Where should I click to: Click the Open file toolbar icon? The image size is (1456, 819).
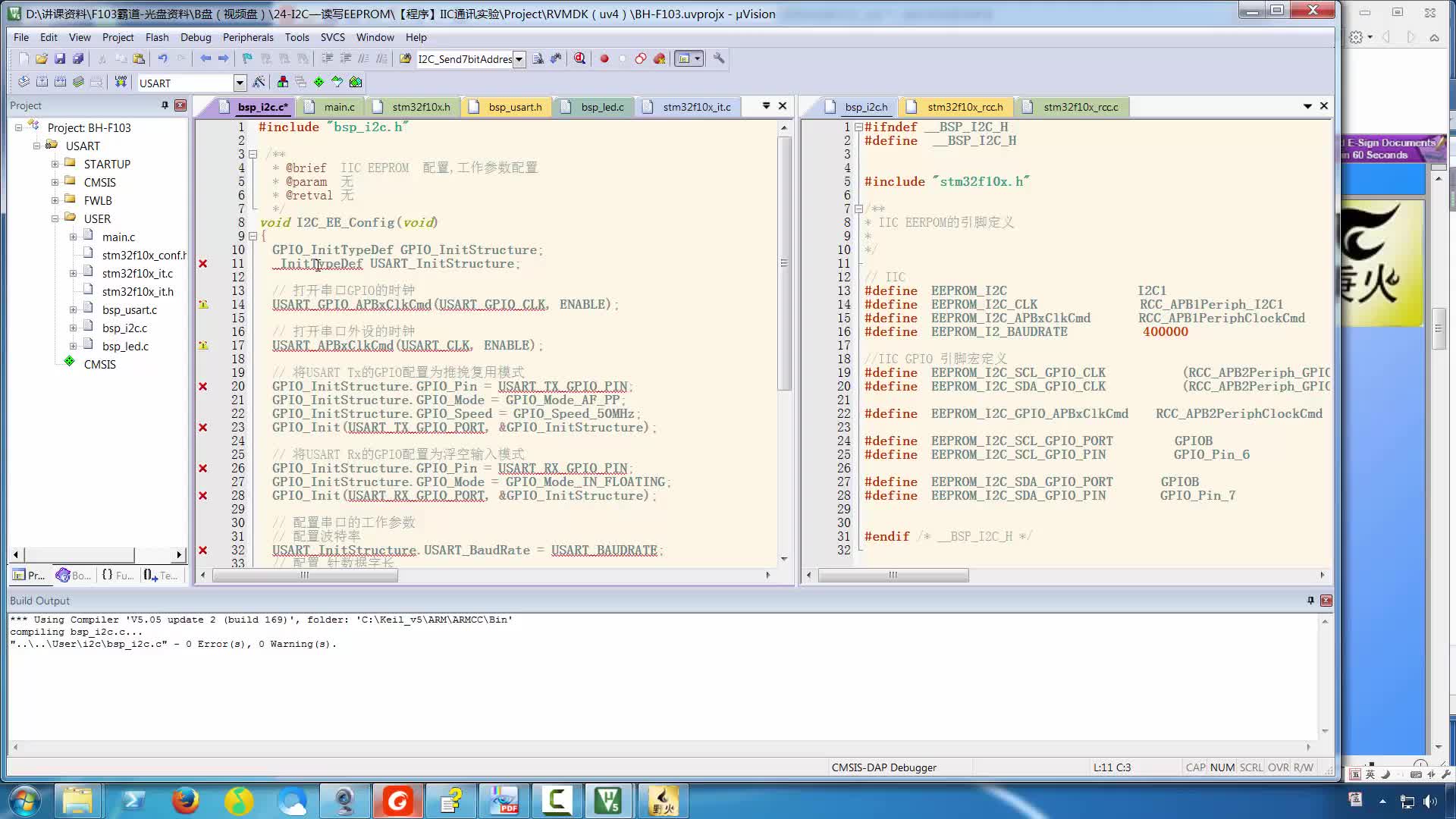42,58
